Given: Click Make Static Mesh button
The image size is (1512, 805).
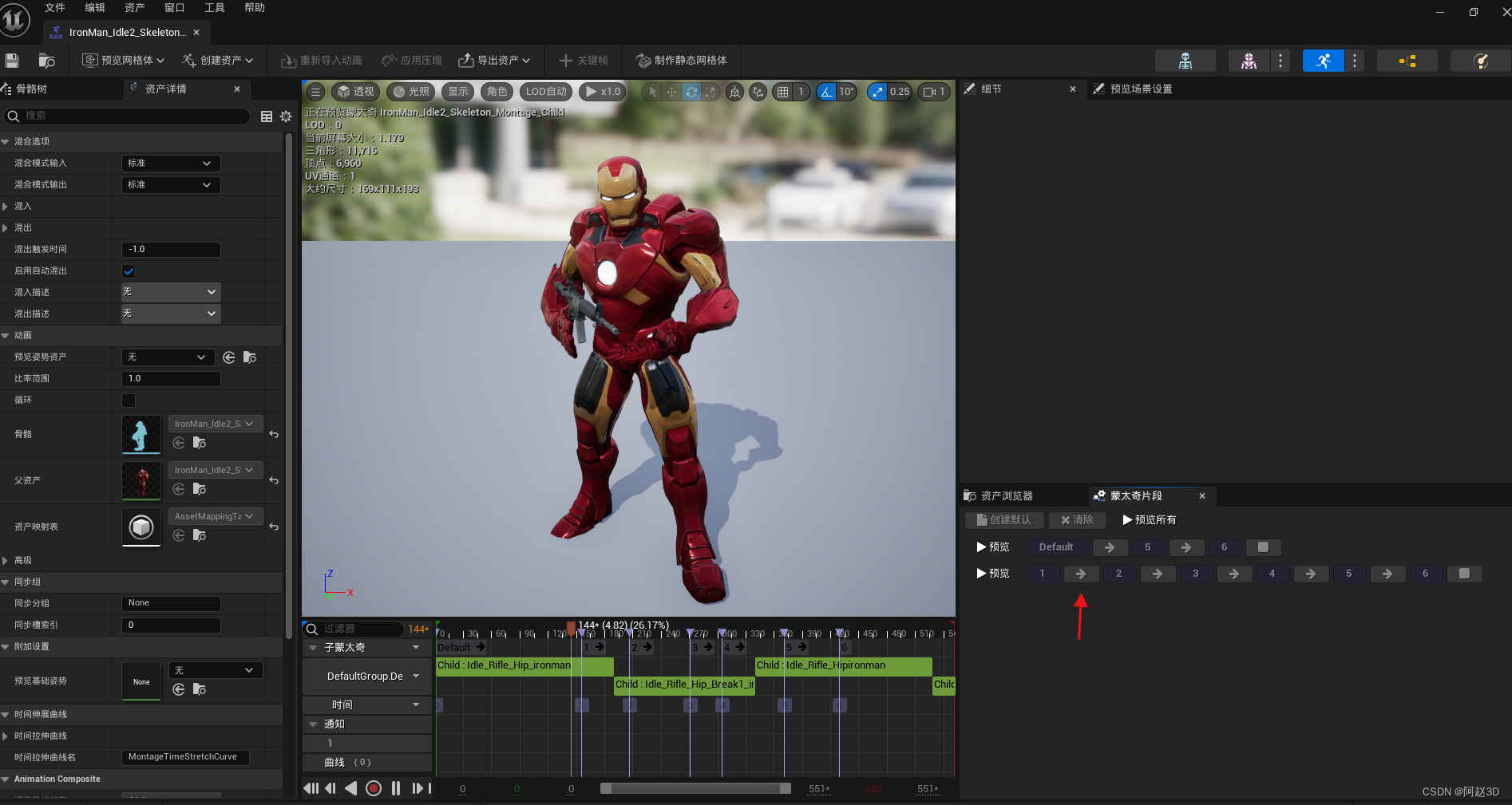Looking at the screenshot, I should pyautogui.click(x=681, y=61).
